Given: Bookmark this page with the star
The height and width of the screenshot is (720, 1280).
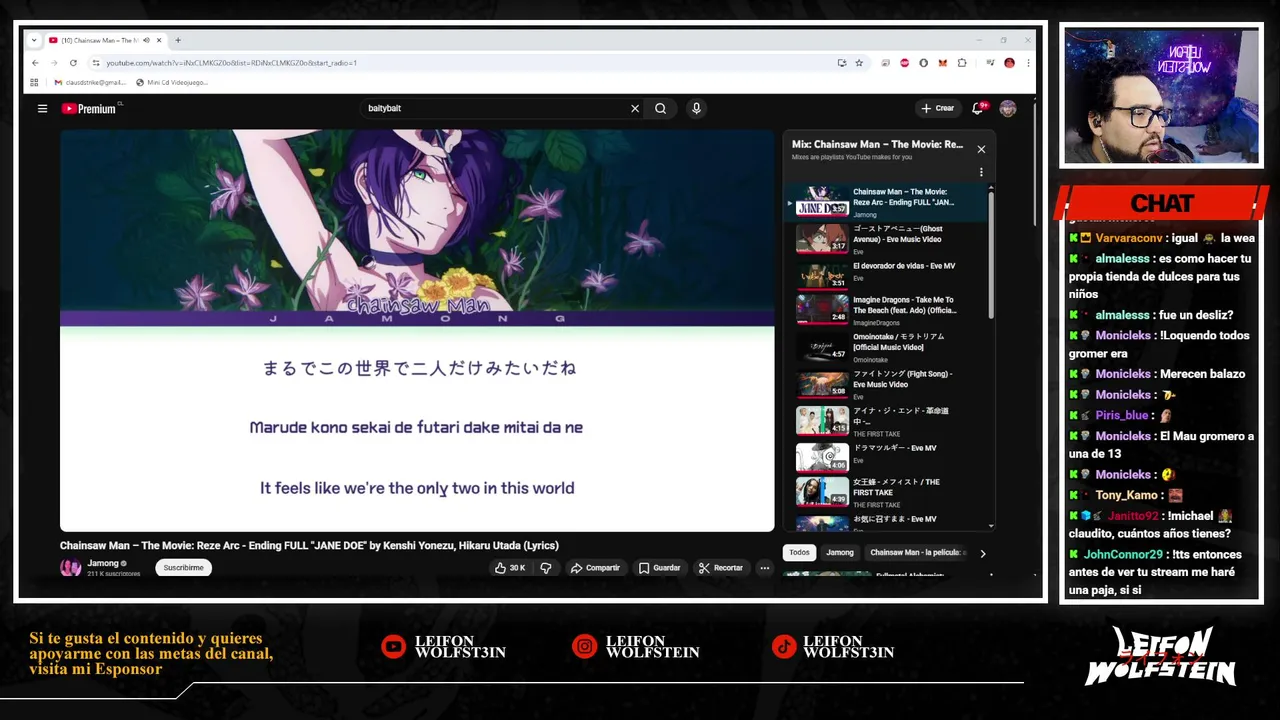Looking at the screenshot, I should coord(858,63).
